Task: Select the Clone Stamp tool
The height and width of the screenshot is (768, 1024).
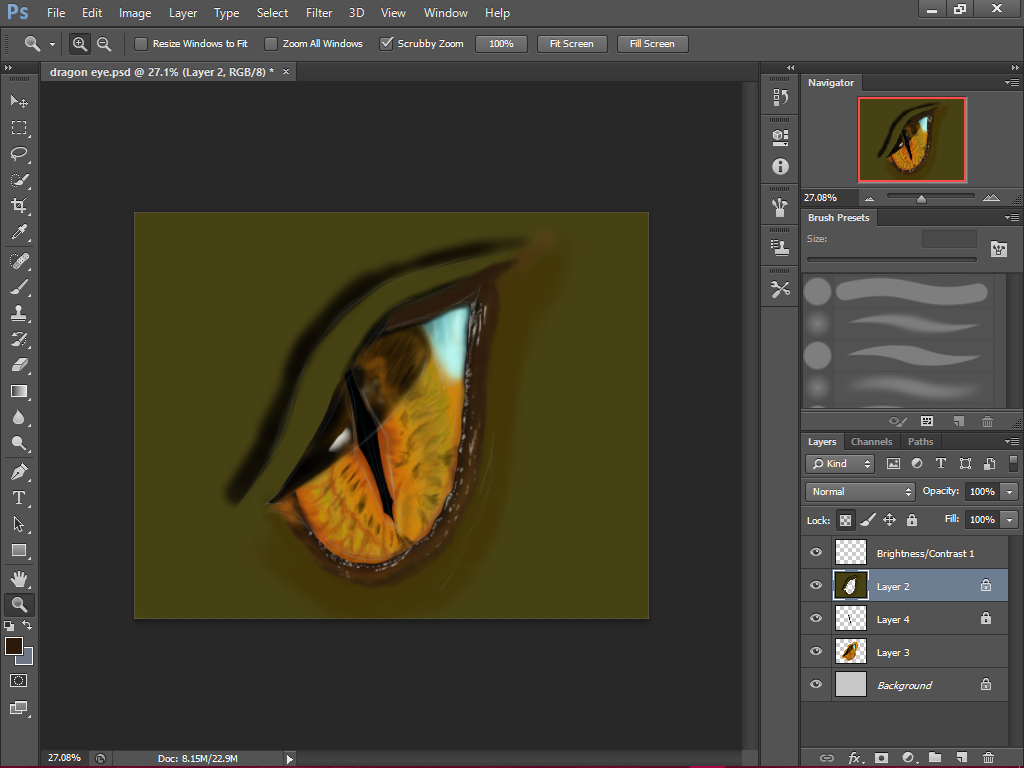Action: (x=20, y=312)
